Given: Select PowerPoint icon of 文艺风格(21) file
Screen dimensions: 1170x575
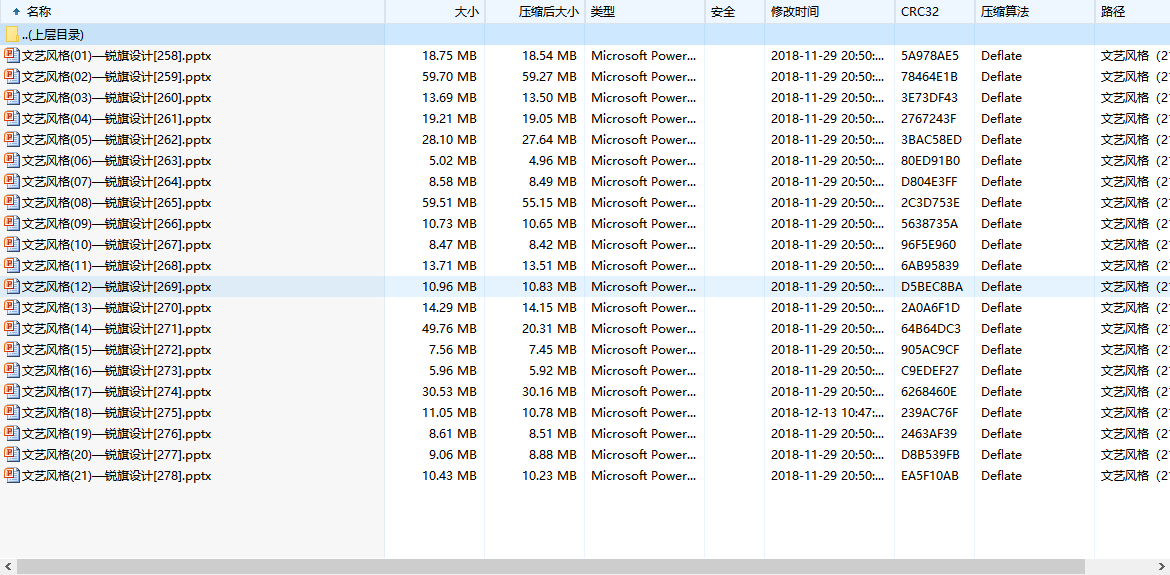Looking at the screenshot, I should [11, 475].
